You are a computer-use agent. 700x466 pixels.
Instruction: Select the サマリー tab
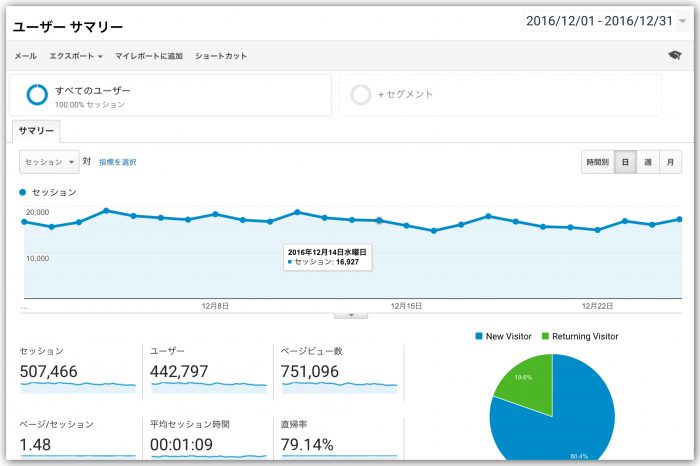coord(37,131)
